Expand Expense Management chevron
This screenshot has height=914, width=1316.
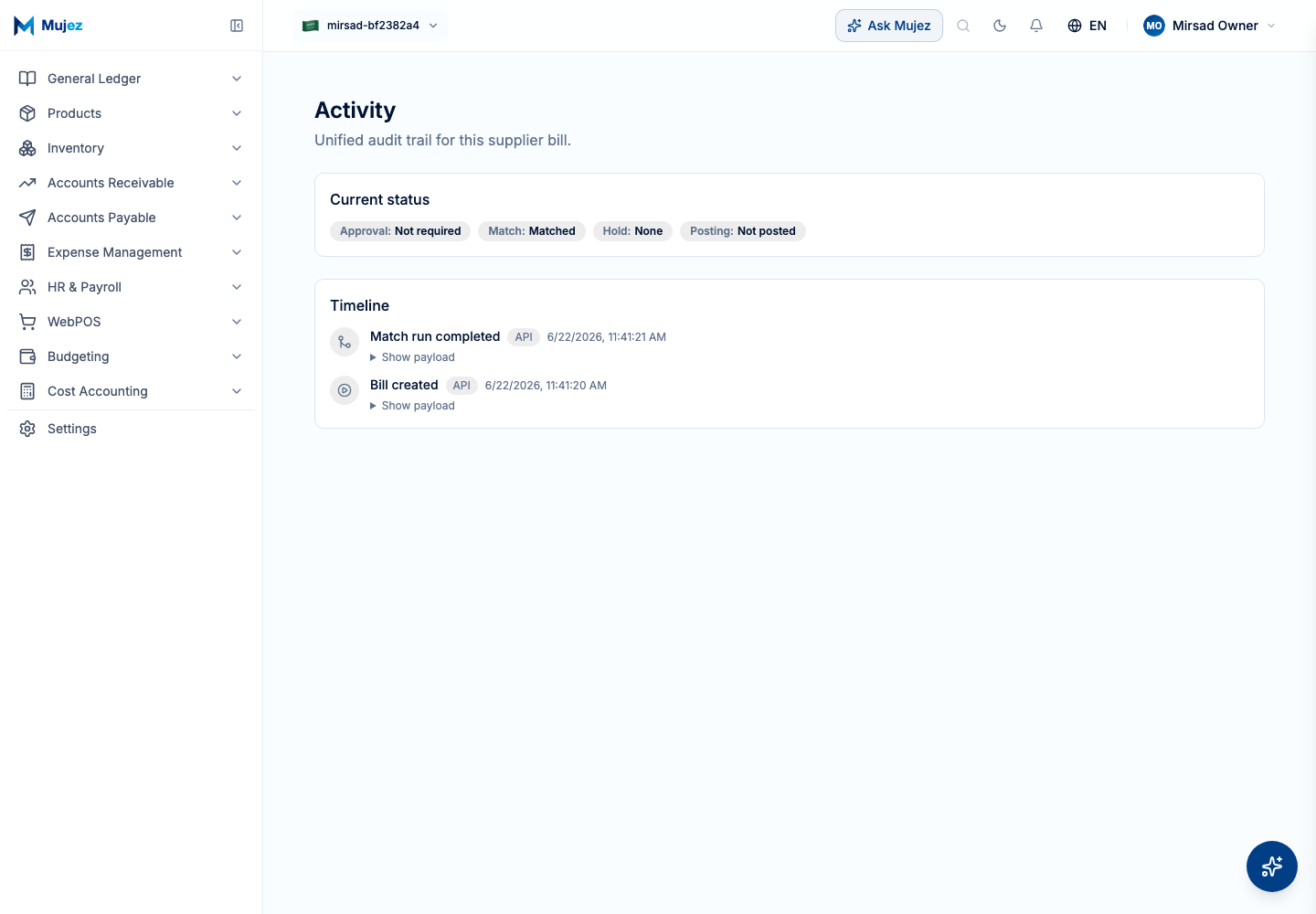pyautogui.click(x=237, y=252)
